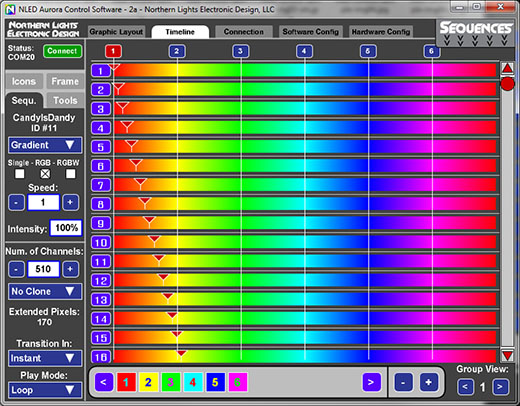This screenshot has height=406, width=520.
Task: Click the Speed value field
Action: point(43,202)
